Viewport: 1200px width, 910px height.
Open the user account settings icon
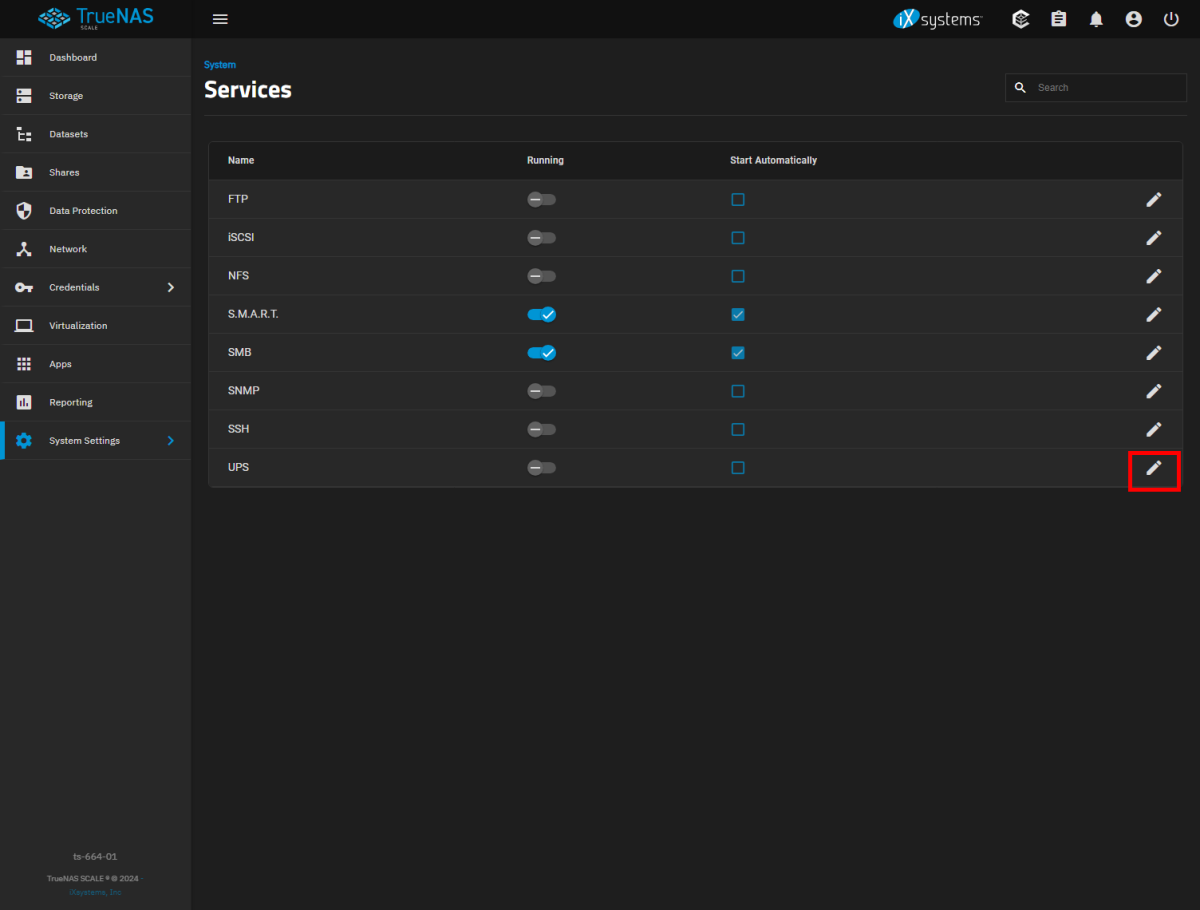point(1133,19)
